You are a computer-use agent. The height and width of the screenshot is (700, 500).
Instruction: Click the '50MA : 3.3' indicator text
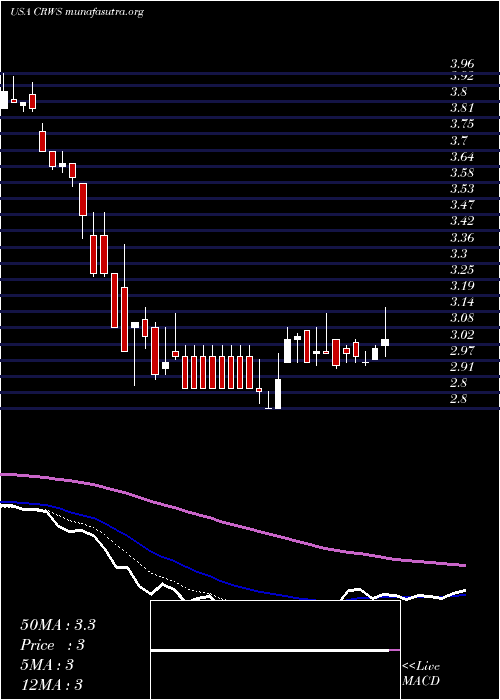58,625
